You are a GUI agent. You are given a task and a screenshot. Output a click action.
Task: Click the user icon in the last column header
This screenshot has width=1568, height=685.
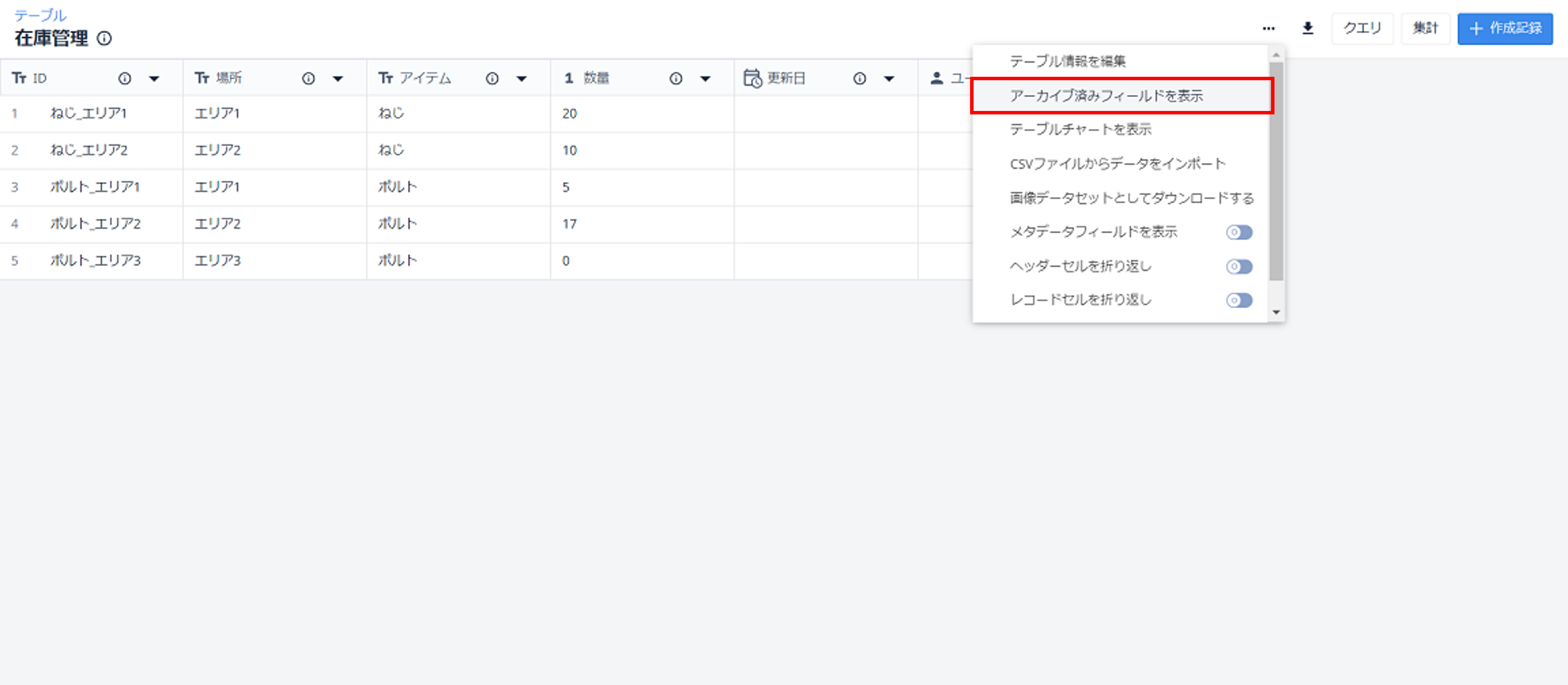937,78
